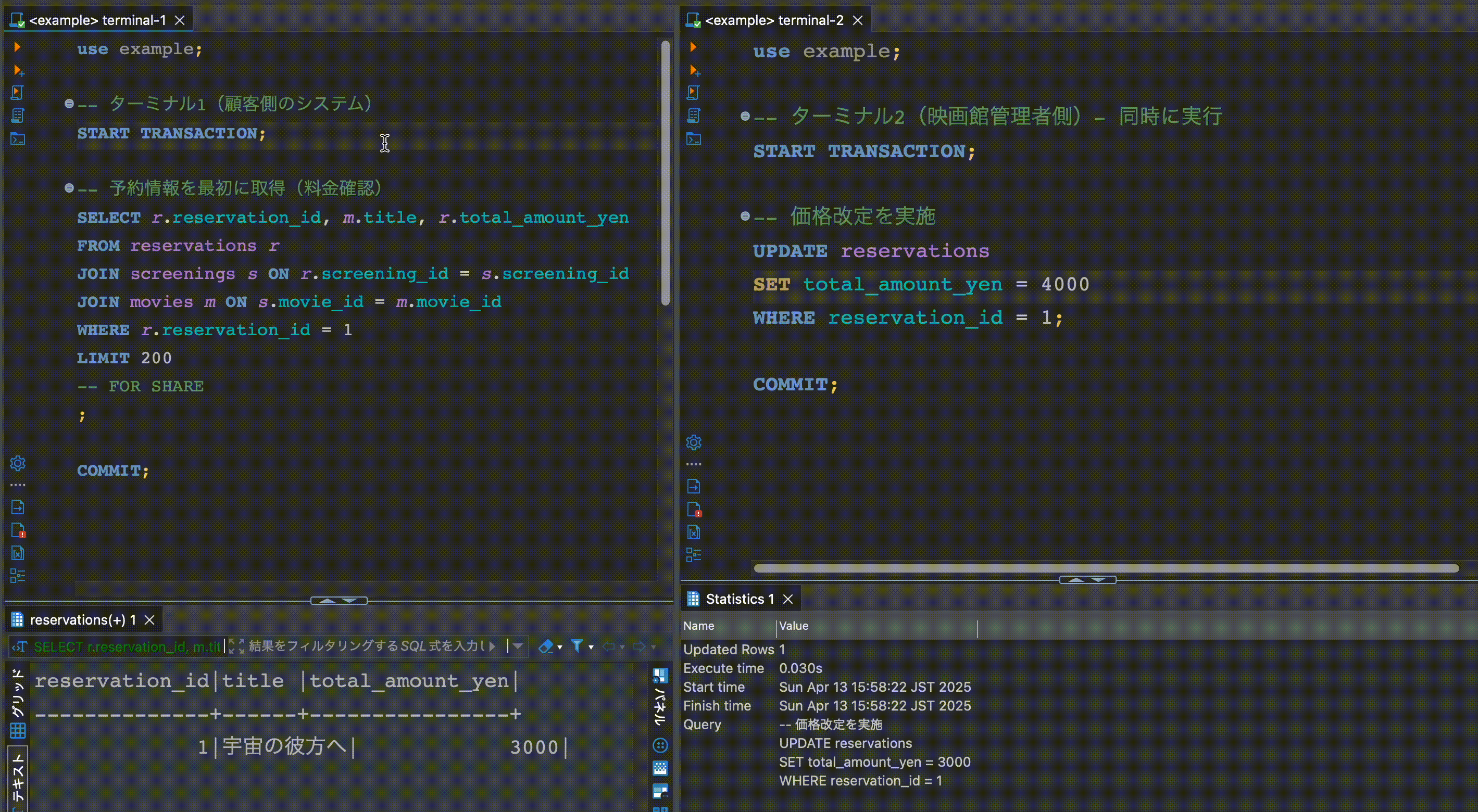Viewport: 1478px width, 812px height.
Task: Open terminal-1 editor settings gear
Action: 18,463
